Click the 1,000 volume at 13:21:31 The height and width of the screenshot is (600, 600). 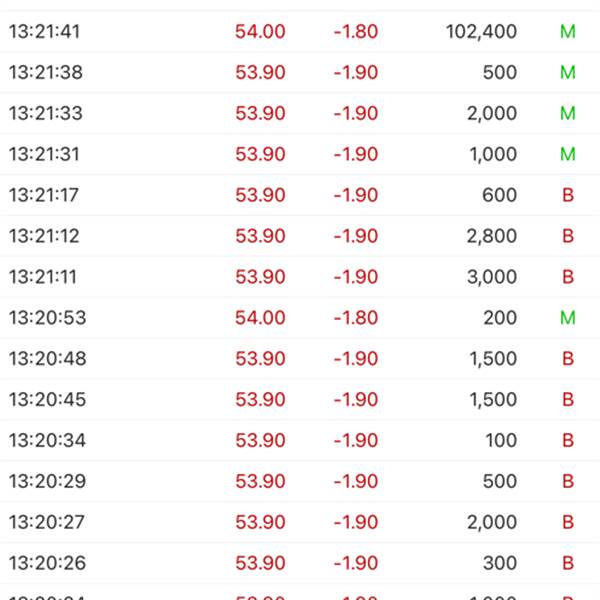[x=493, y=155]
